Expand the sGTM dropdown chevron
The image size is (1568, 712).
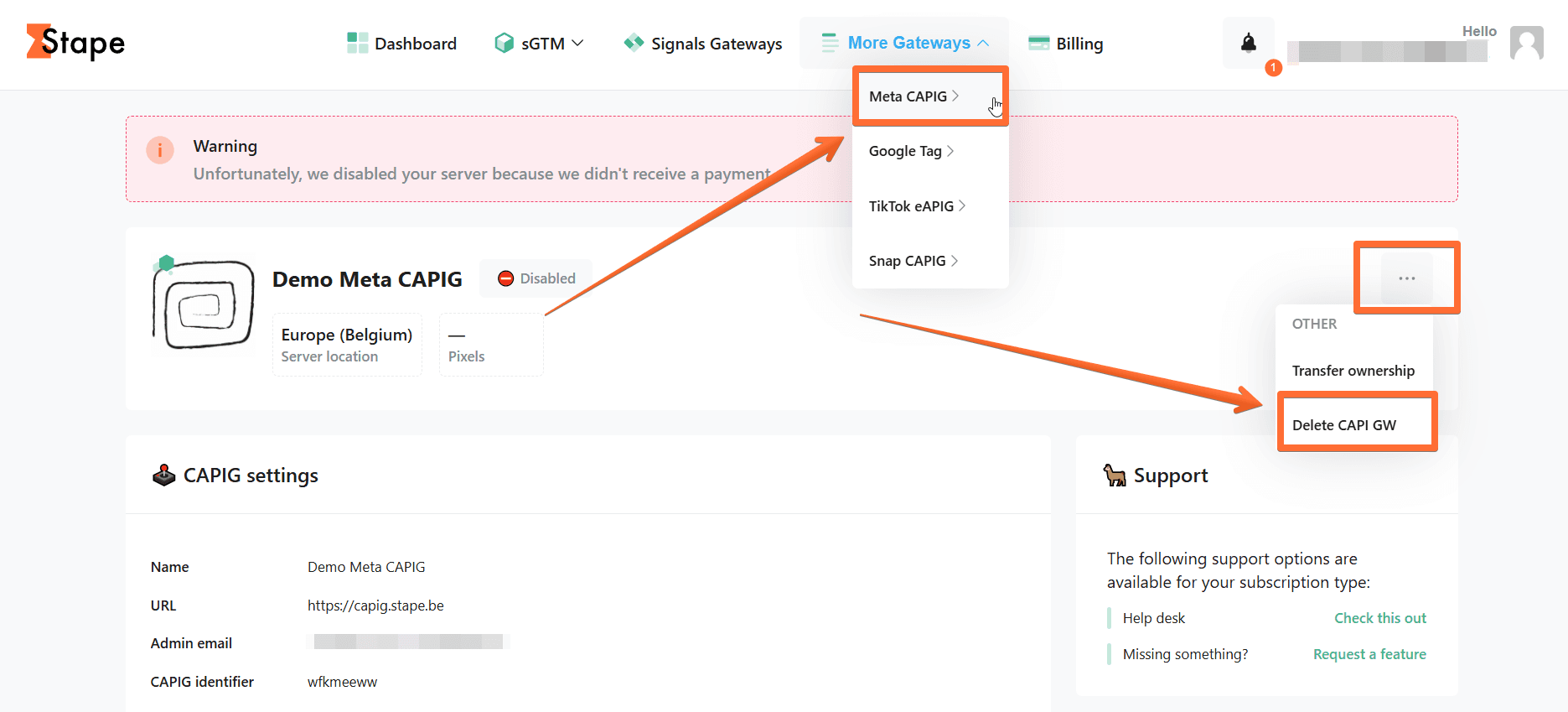click(577, 43)
